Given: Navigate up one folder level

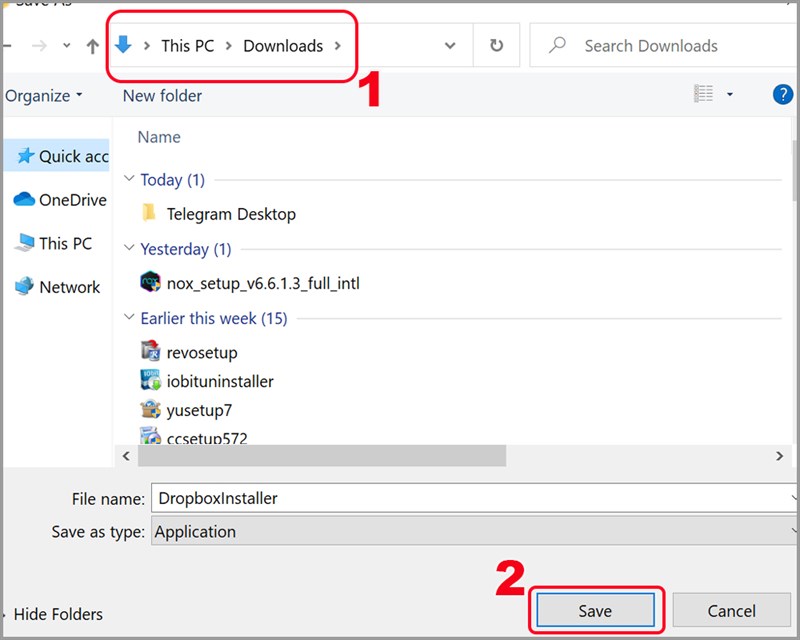Looking at the screenshot, I should point(91,45).
